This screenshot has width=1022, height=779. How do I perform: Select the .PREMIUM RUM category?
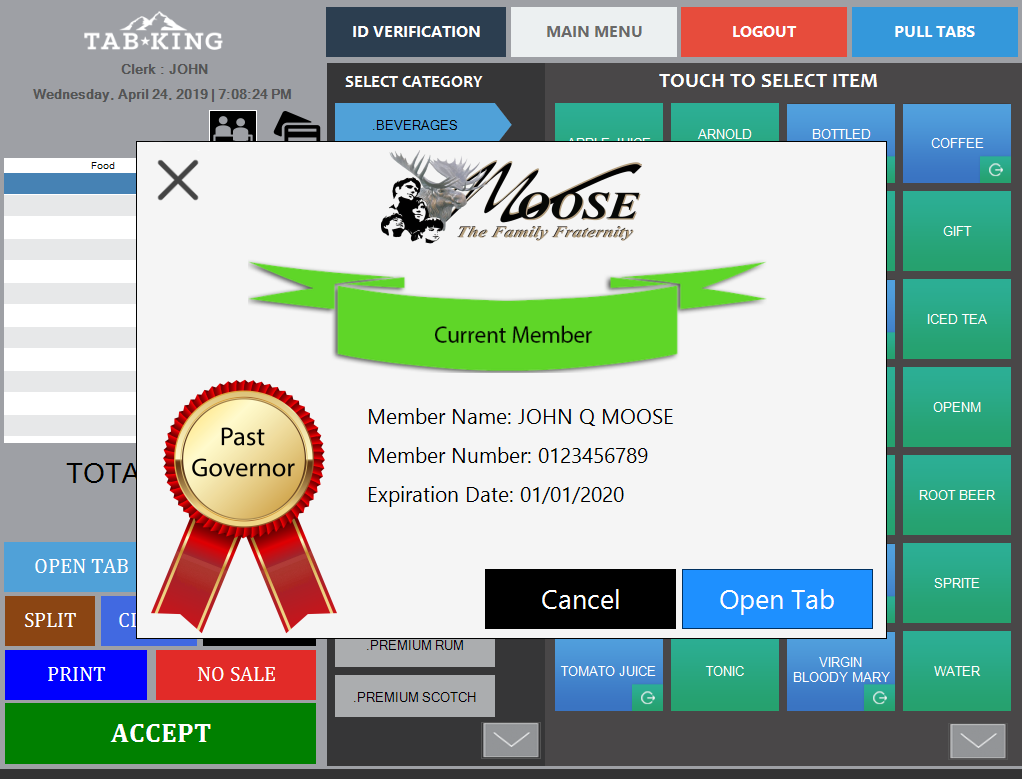tap(415, 652)
